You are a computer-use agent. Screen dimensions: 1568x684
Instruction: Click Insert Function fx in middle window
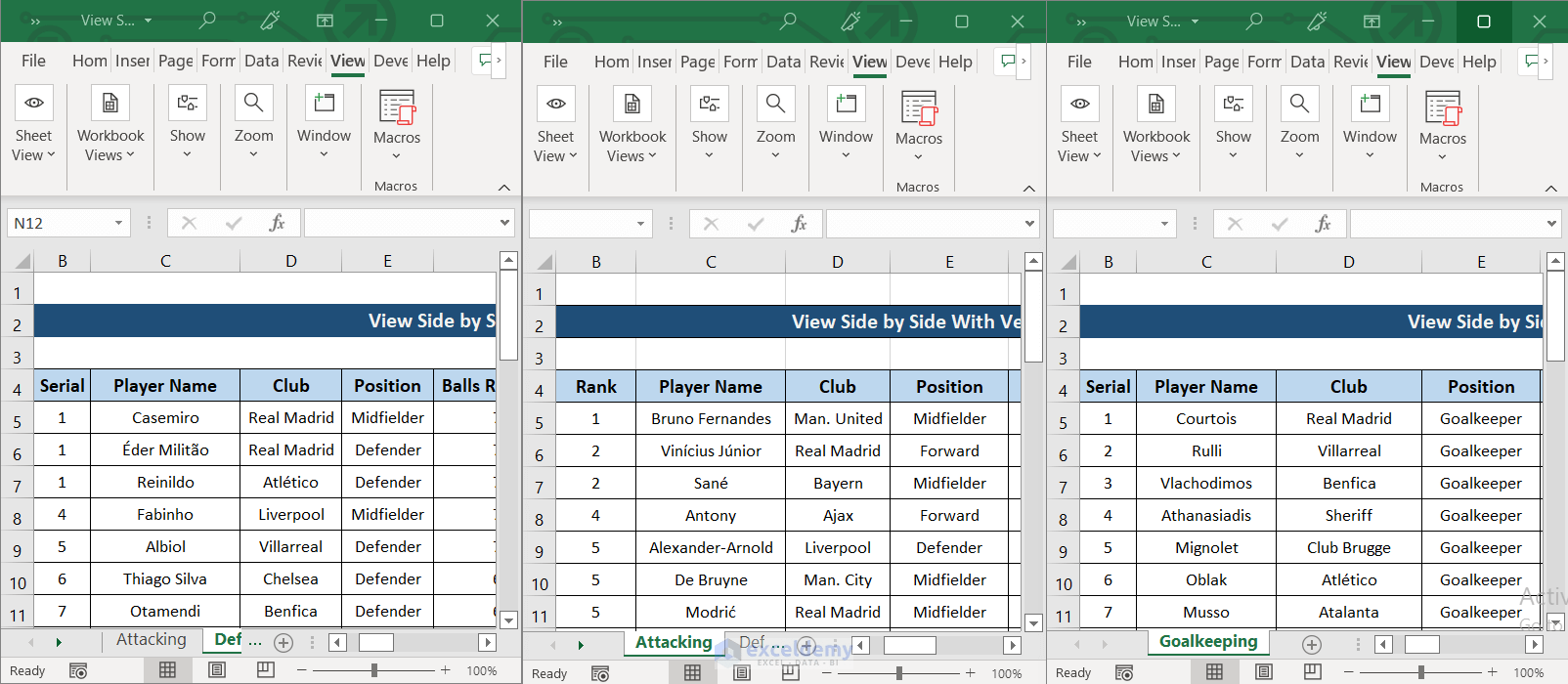click(799, 224)
